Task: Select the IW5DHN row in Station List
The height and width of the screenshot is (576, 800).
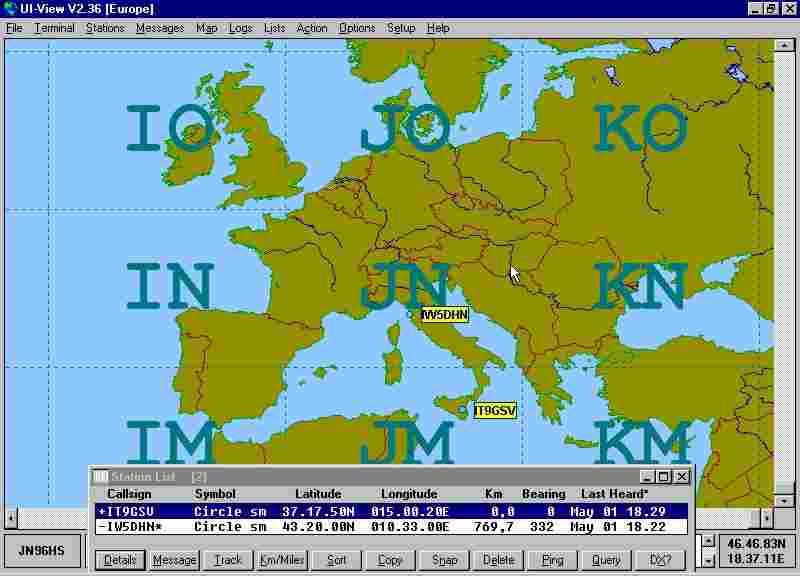Action: point(391,527)
